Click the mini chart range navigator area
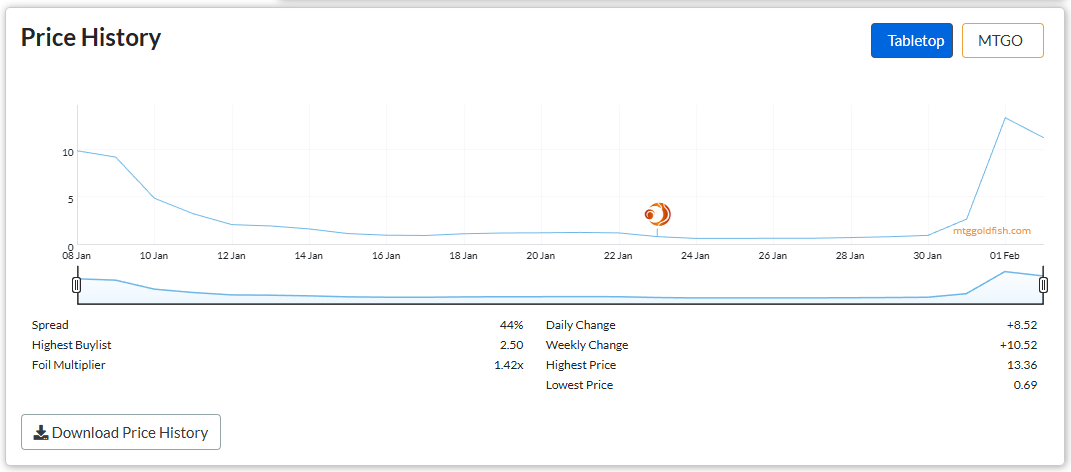Image resolution: width=1071 pixels, height=472 pixels. [x=560, y=287]
